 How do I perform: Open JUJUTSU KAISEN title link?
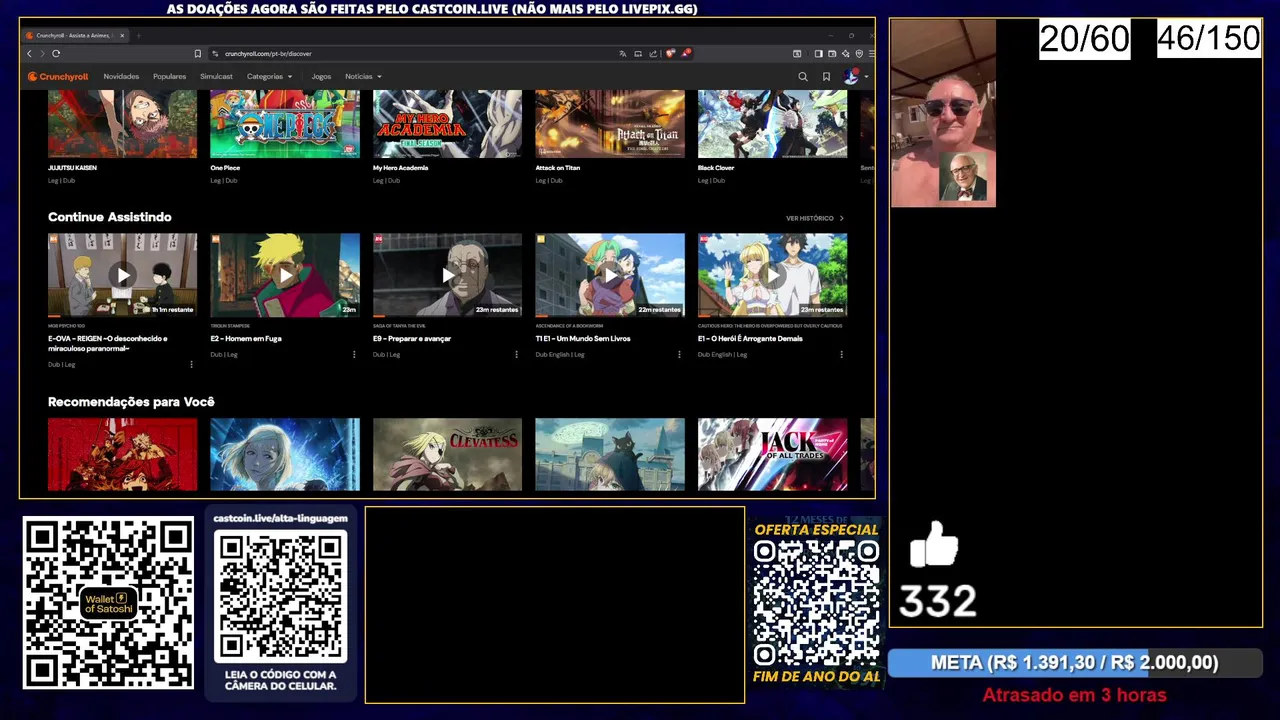(72, 168)
